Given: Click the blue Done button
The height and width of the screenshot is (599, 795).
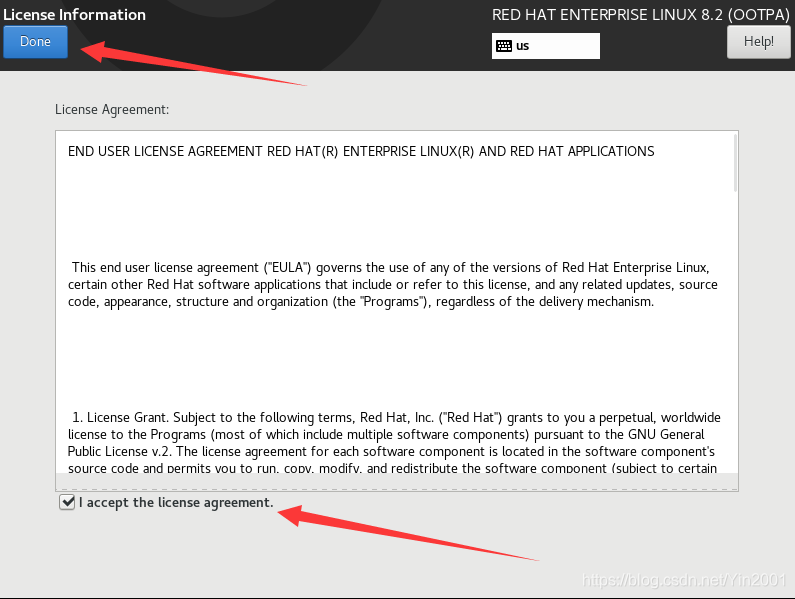Looking at the screenshot, I should pos(35,42).
